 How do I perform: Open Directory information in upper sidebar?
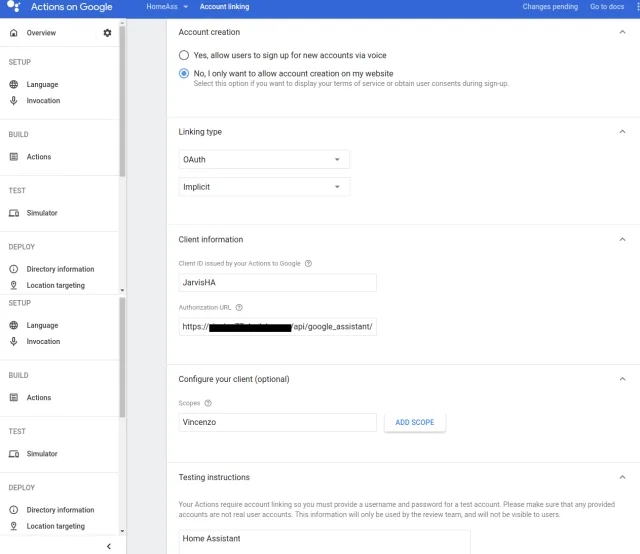pos(60,269)
